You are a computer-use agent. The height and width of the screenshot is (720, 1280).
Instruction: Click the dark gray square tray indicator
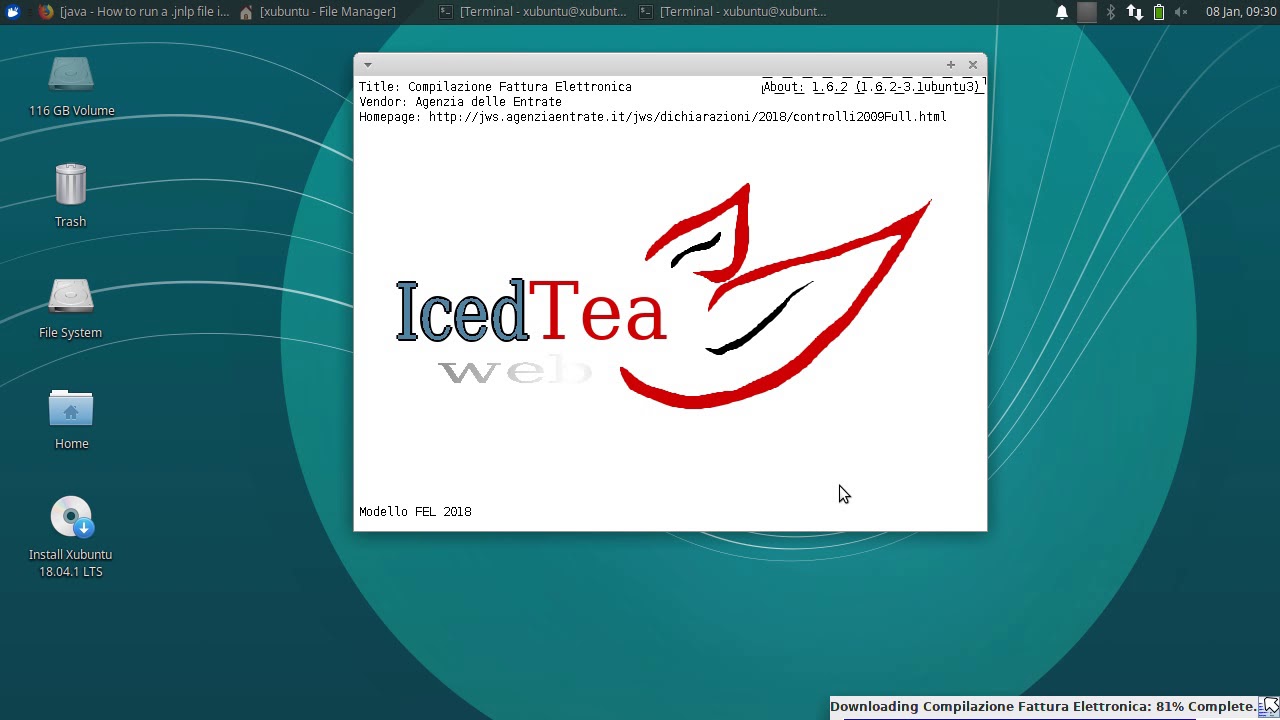coord(1086,12)
